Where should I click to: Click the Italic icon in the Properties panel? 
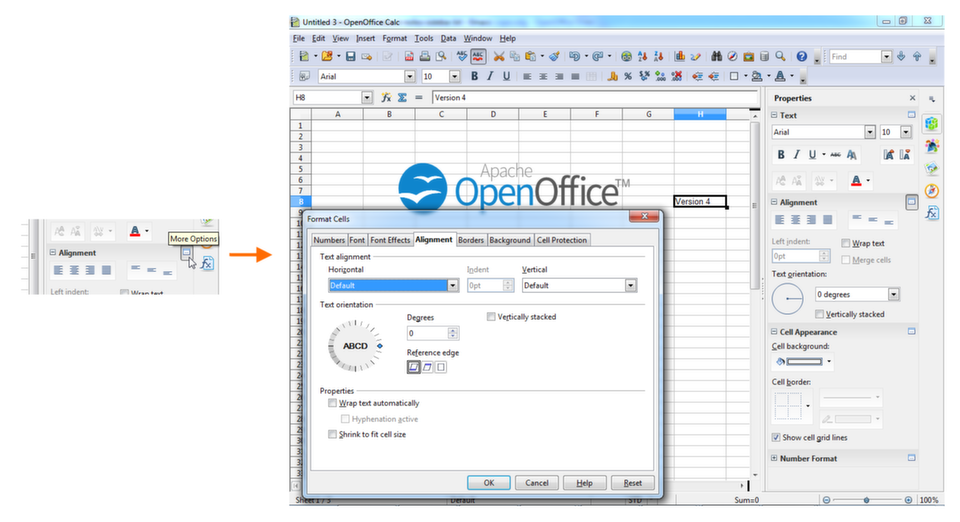coord(797,155)
